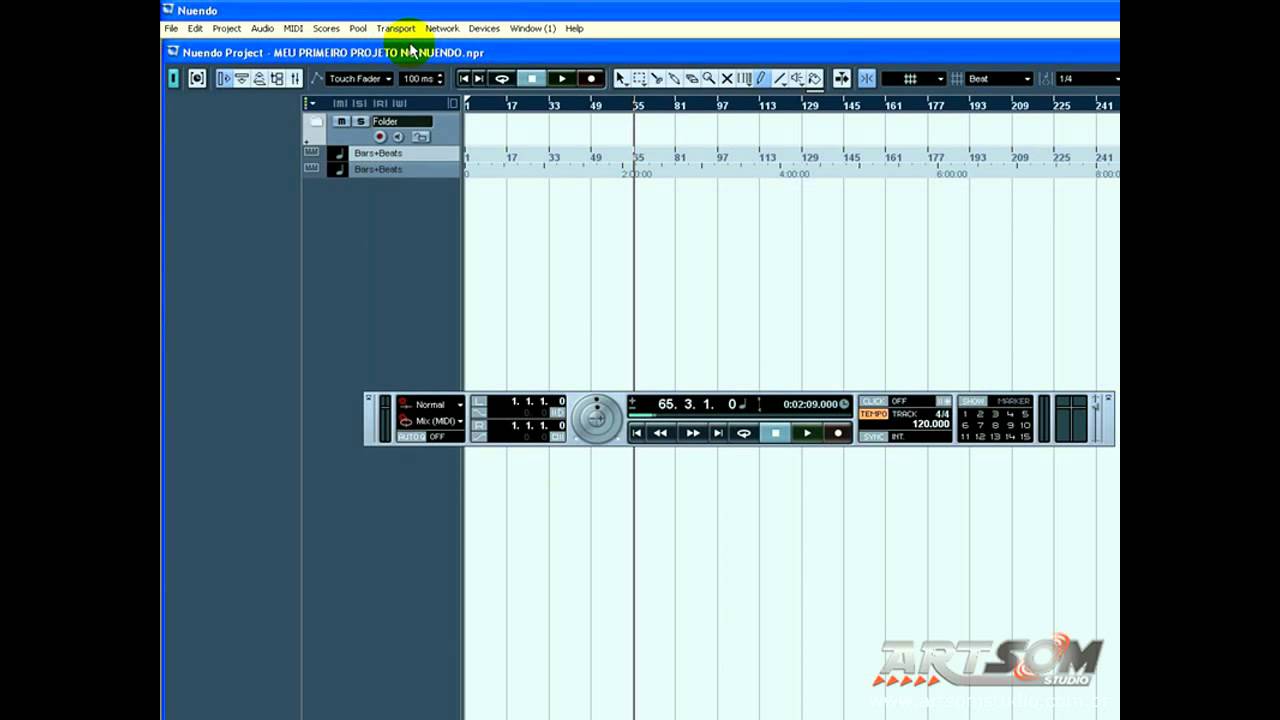Toggle TEMPO track button on transport panel
The width and height of the screenshot is (1280, 720).
click(x=873, y=414)
